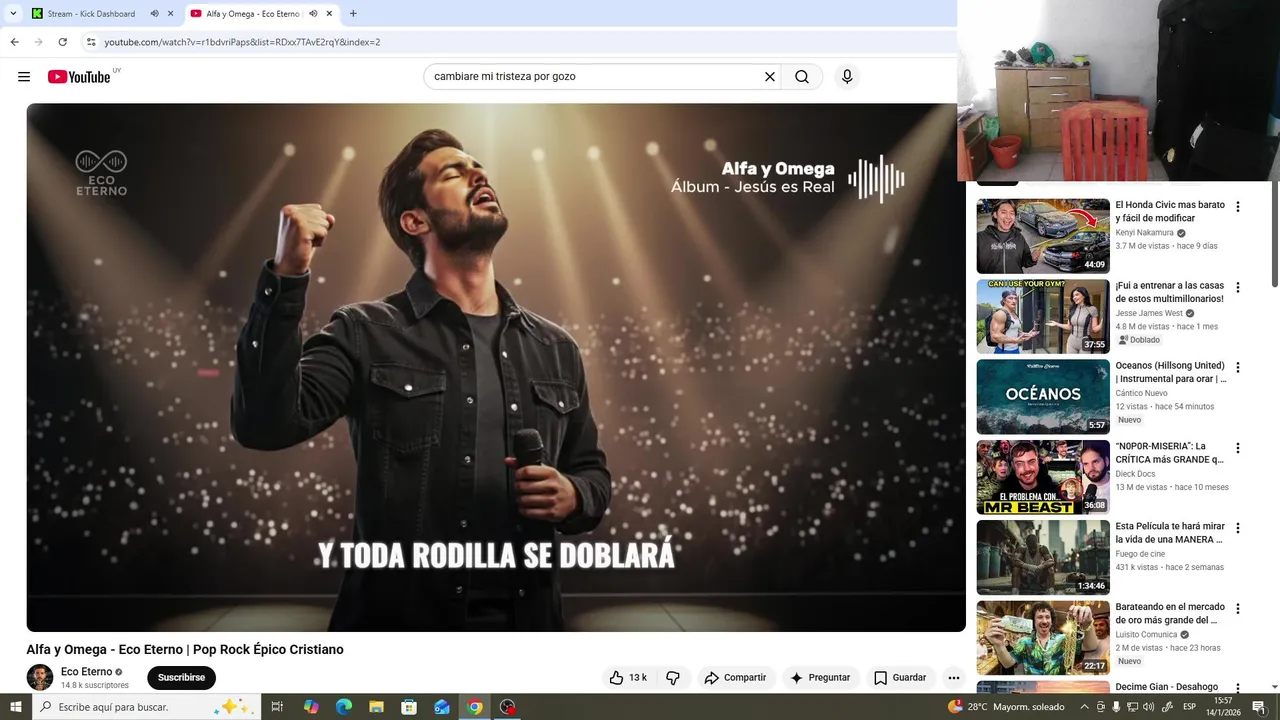Image resolution: width=1280 pixels, height=720 pixels.
Task: Open Honda Civic video thumbnail
Action: 1043,236
